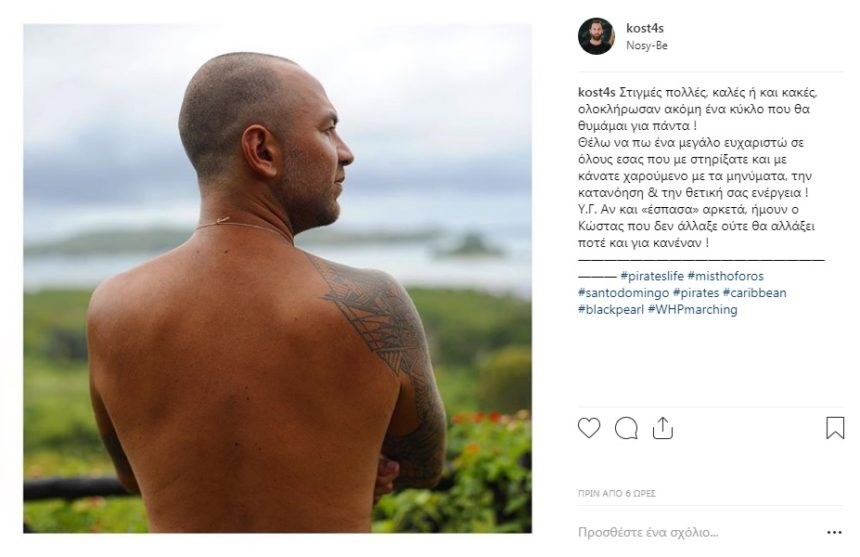The width and height of the screenshot is (860, 557).
Task: Open the Nosy-Be location link
Action: coord(647,46)
